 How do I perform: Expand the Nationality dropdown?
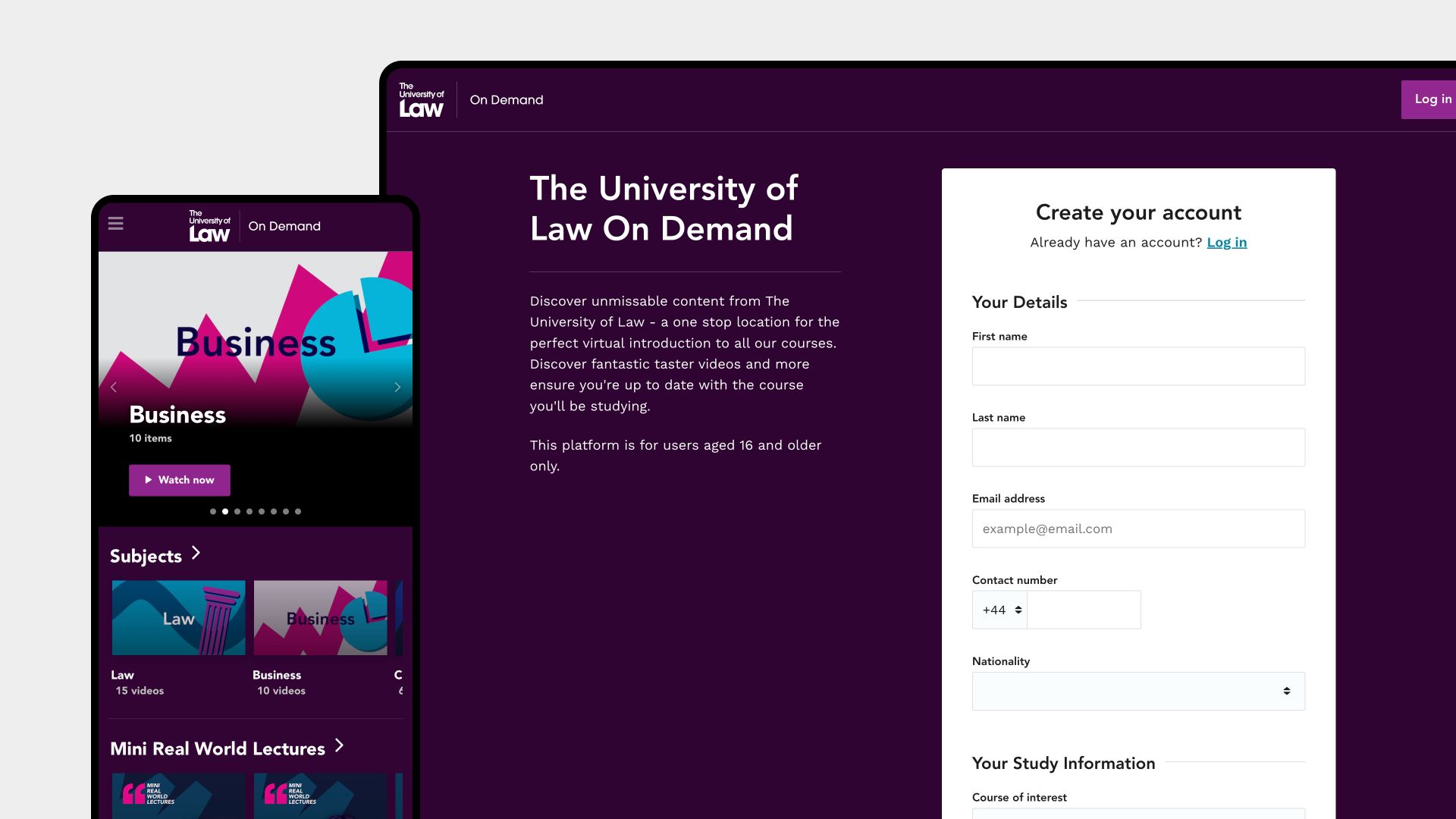(1138, 691)
